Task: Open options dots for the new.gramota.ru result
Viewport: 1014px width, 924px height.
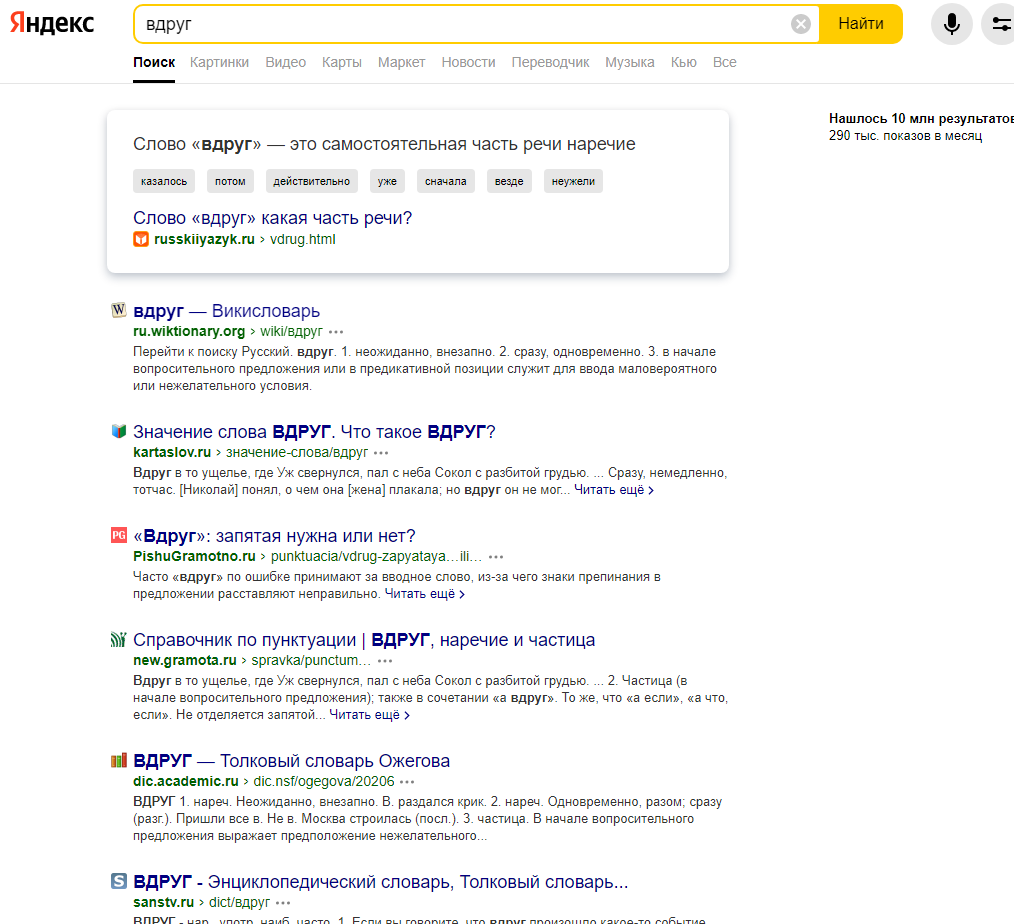Action: coord(385,661)
